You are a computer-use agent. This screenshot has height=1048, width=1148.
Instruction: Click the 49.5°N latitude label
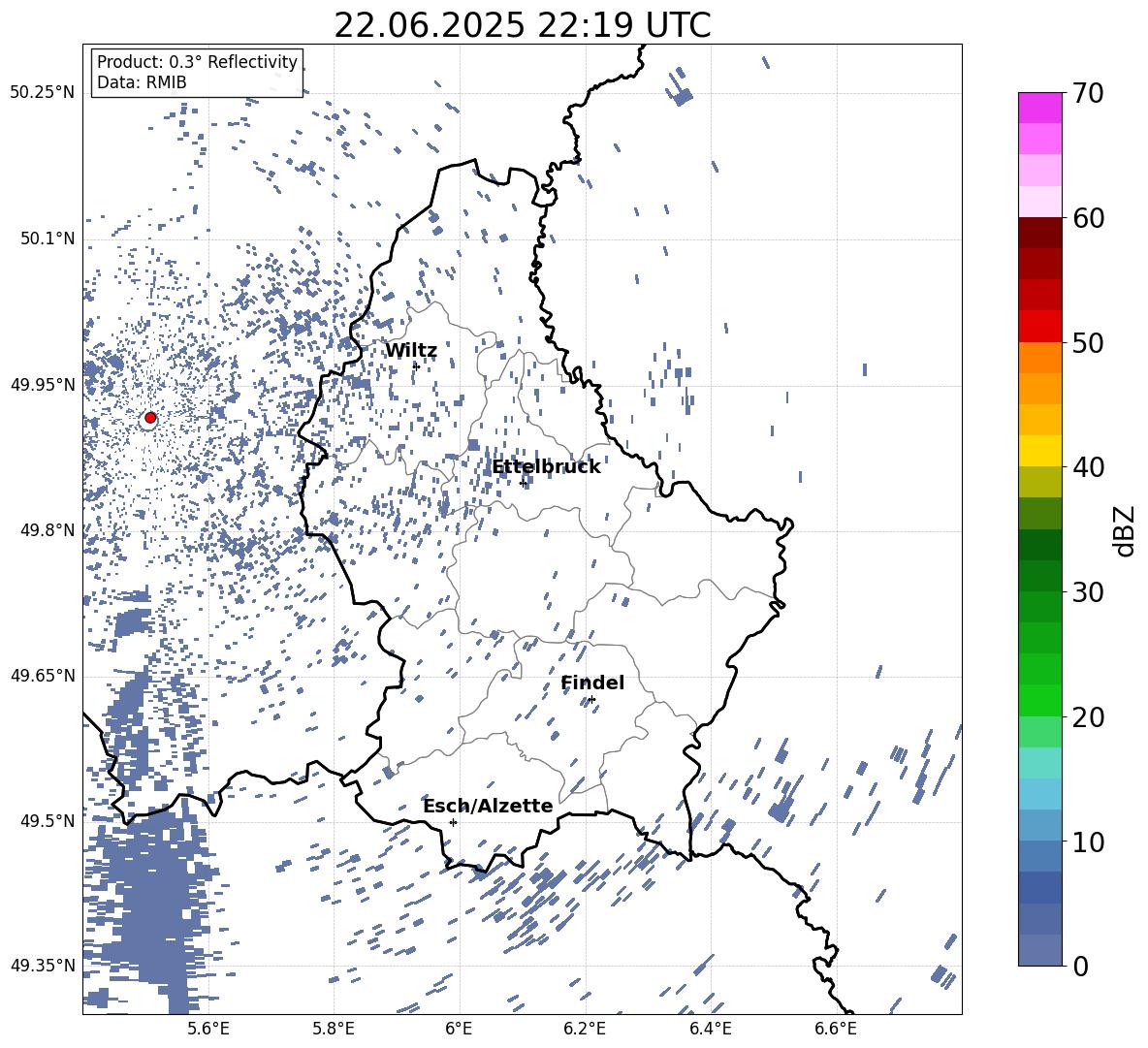(47, 821)
